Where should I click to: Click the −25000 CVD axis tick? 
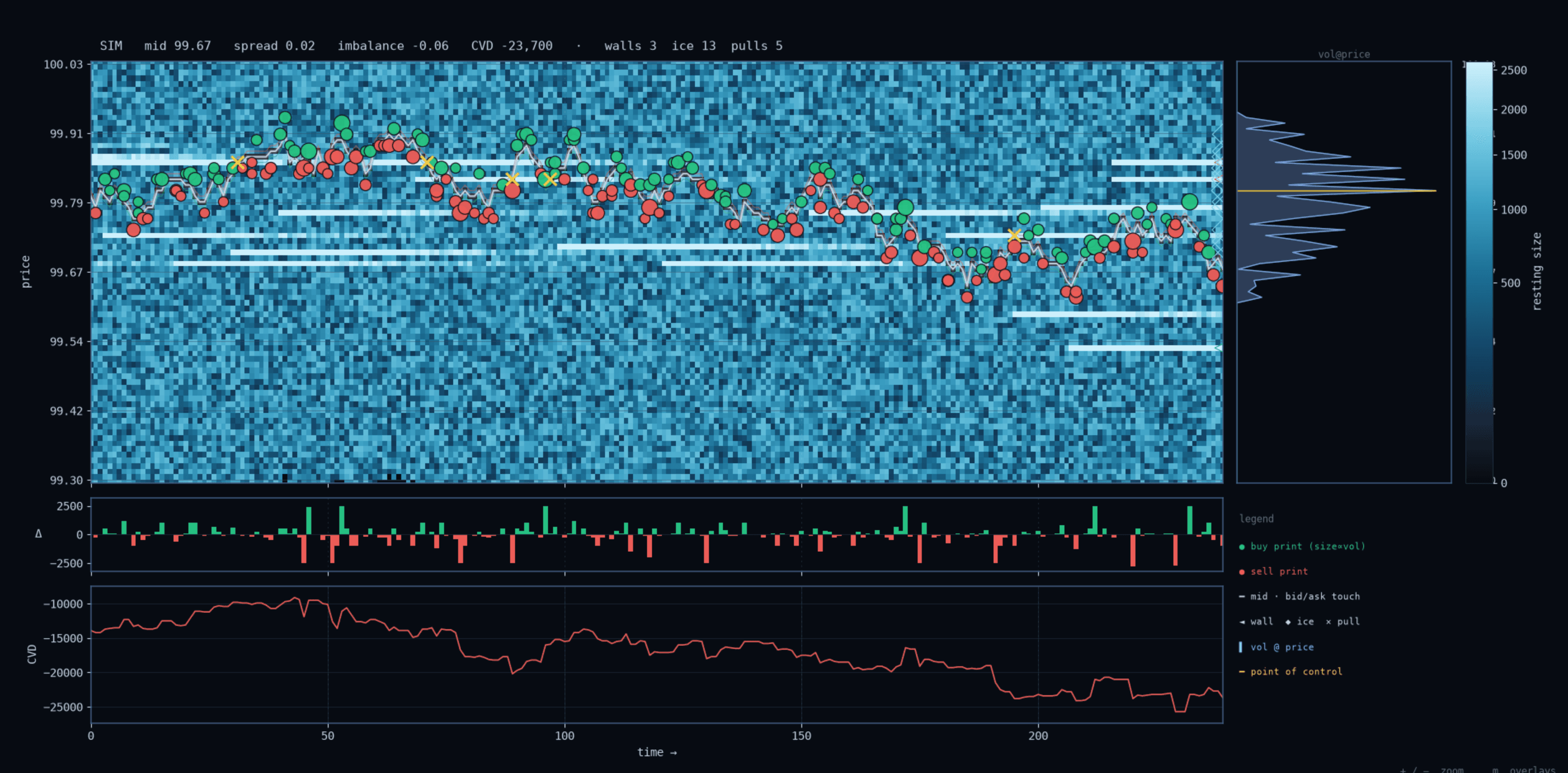63,707
